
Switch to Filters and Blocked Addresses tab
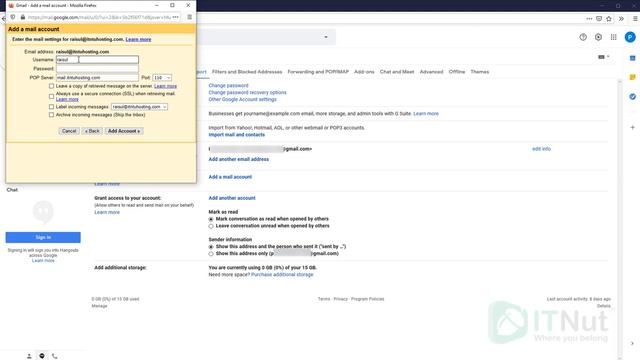click(247, 72)
